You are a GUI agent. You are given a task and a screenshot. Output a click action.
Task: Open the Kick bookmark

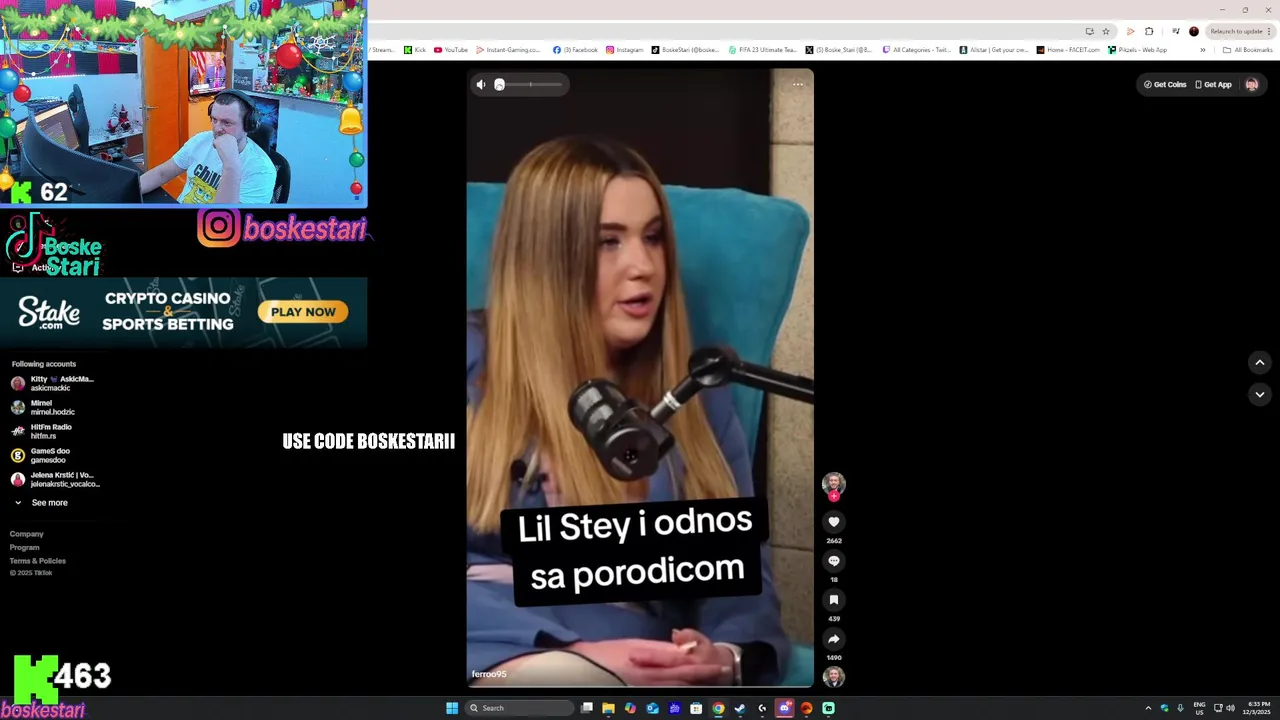(415, 49)
